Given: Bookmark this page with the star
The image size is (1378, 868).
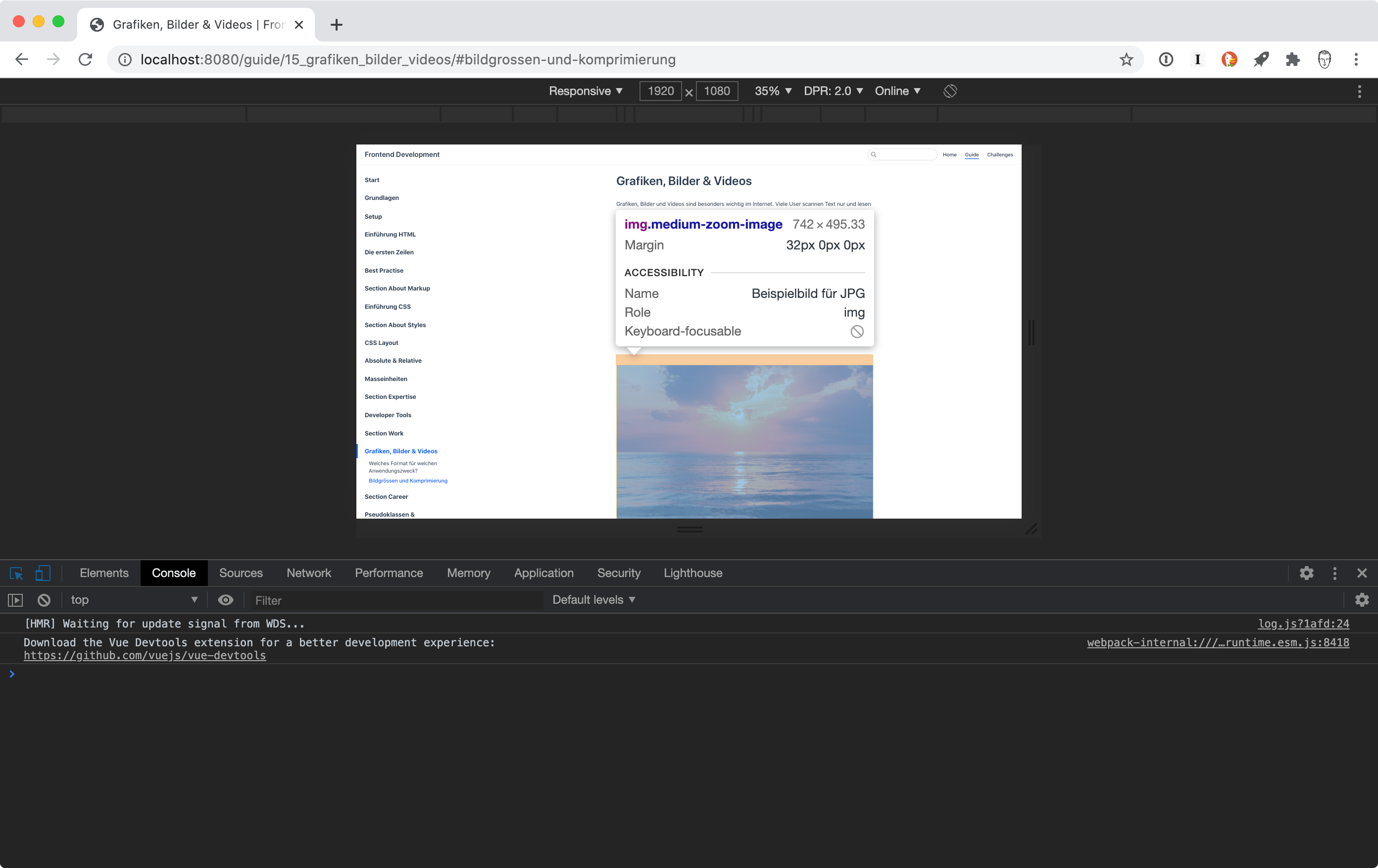Looking at the screenshot, I should 1126,59.
